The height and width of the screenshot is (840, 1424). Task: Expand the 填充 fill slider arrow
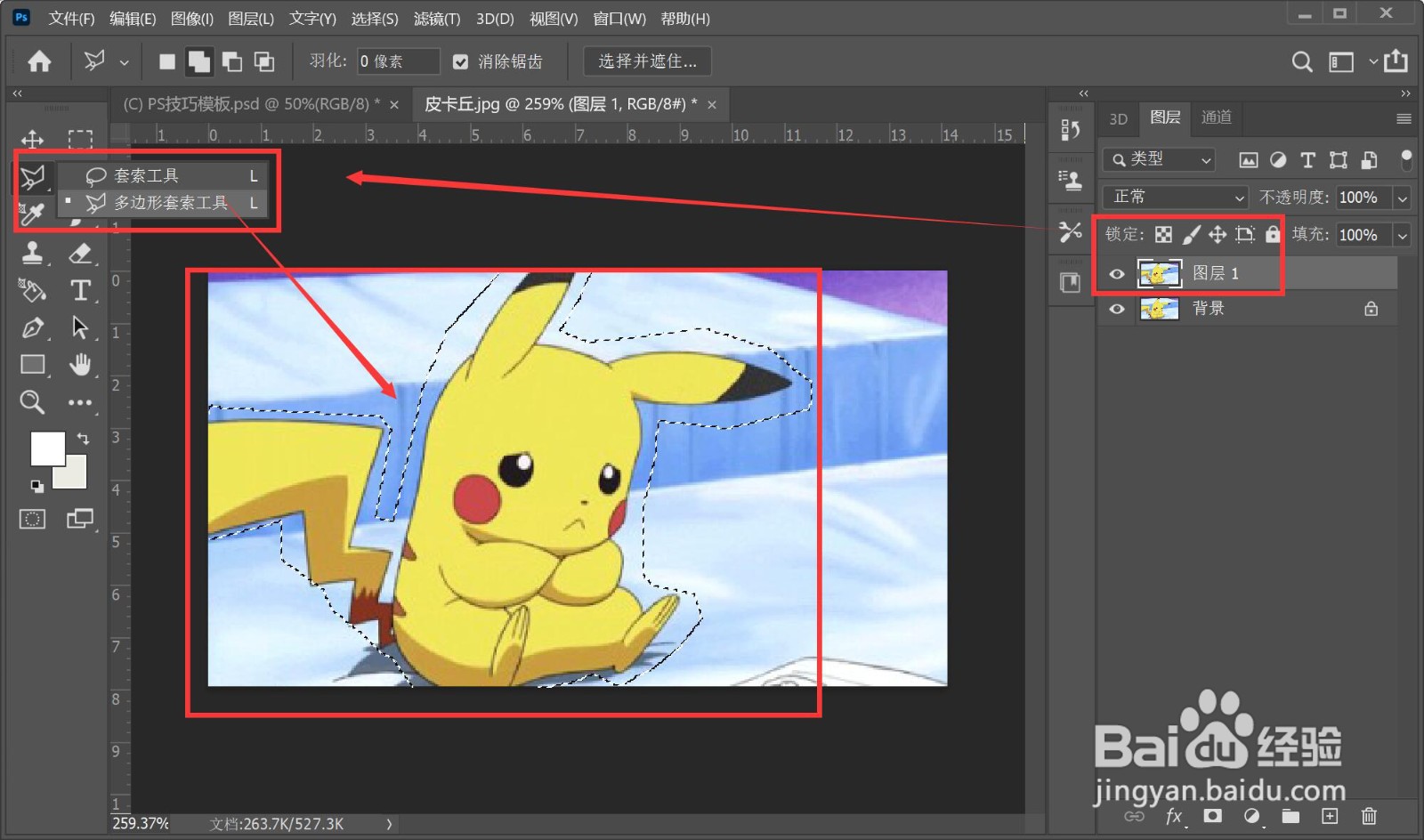pos(1403,235)
